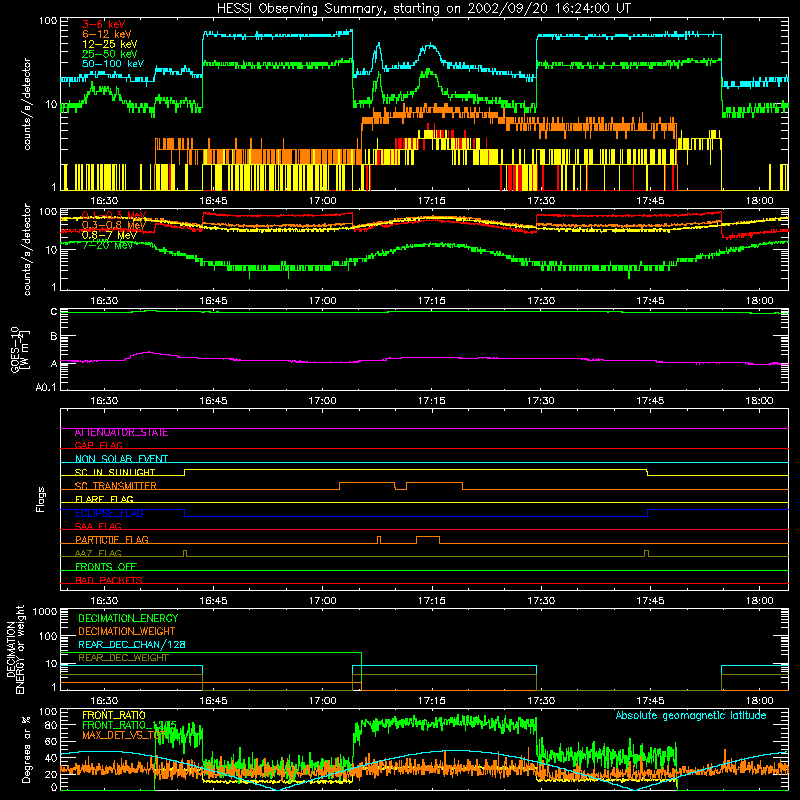Click the FRONT_RATIO legend label
Image resolution: width=800 pixels, height=800 pixels.
[114, 715]
